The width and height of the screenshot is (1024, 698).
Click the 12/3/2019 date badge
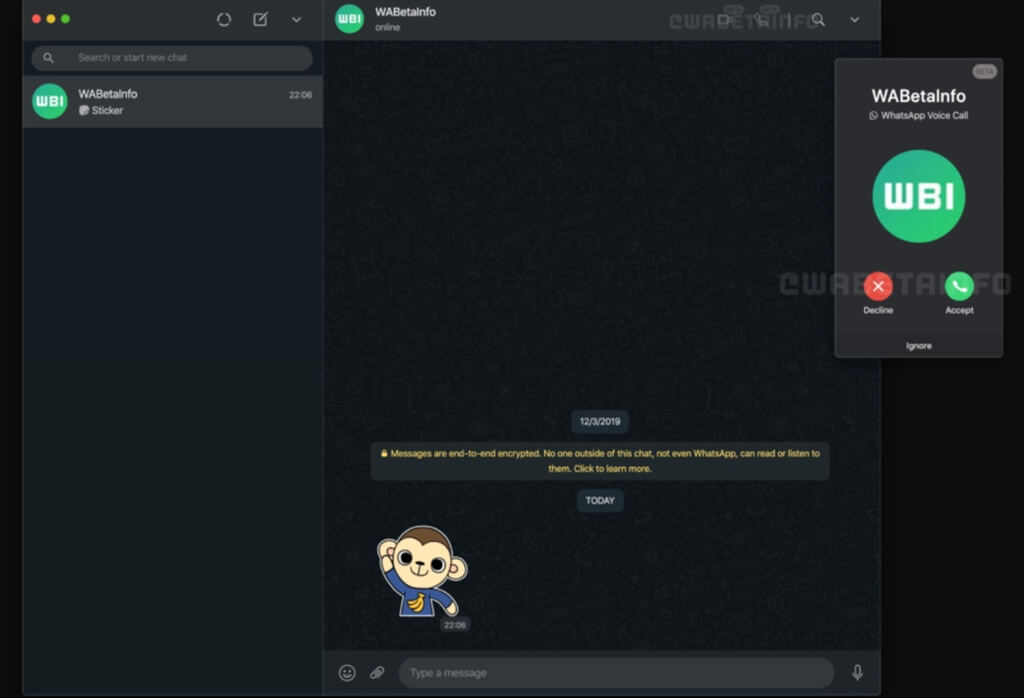pos(600,421)
